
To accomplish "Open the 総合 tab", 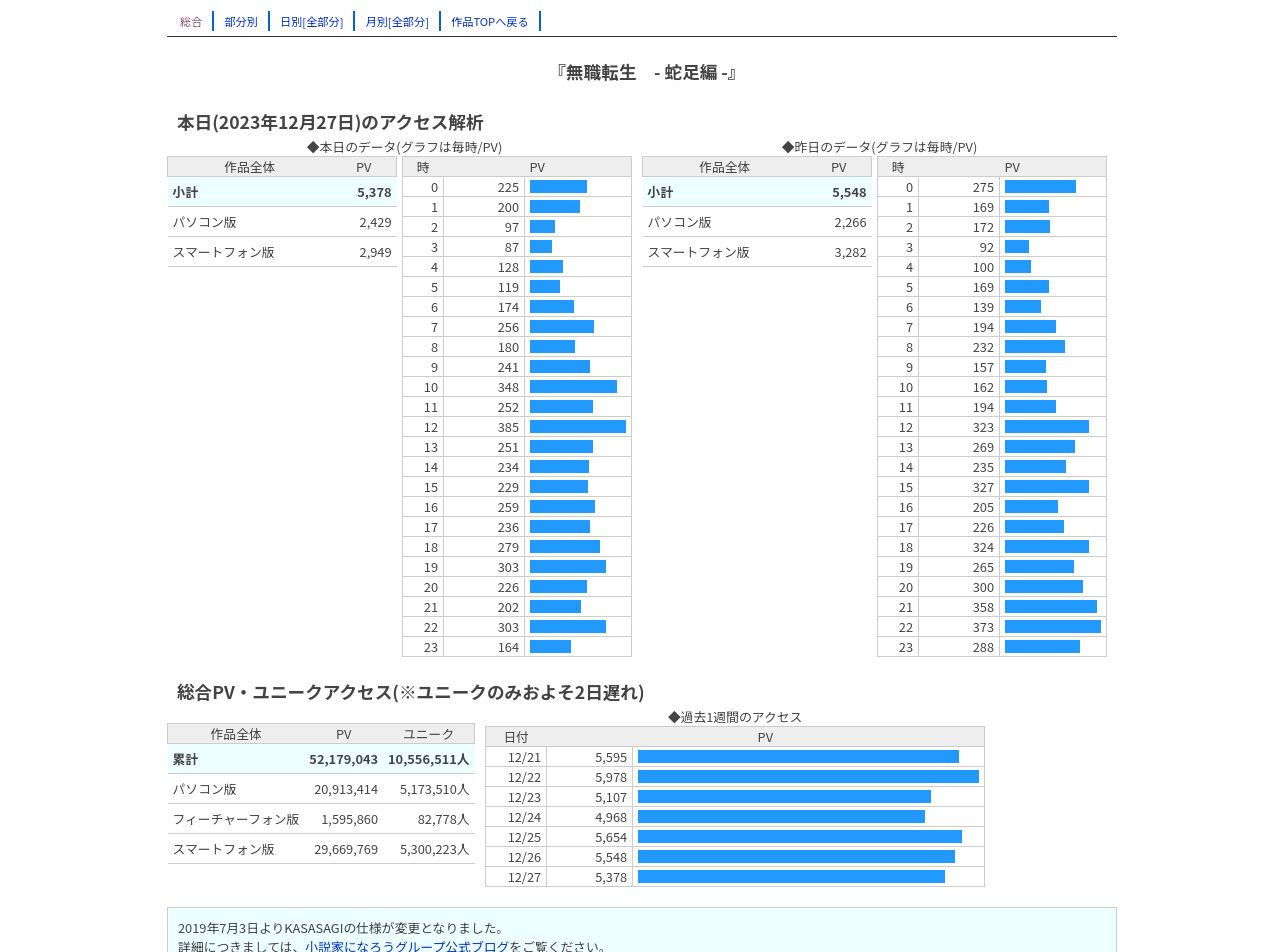I will [x=191, y=21].
